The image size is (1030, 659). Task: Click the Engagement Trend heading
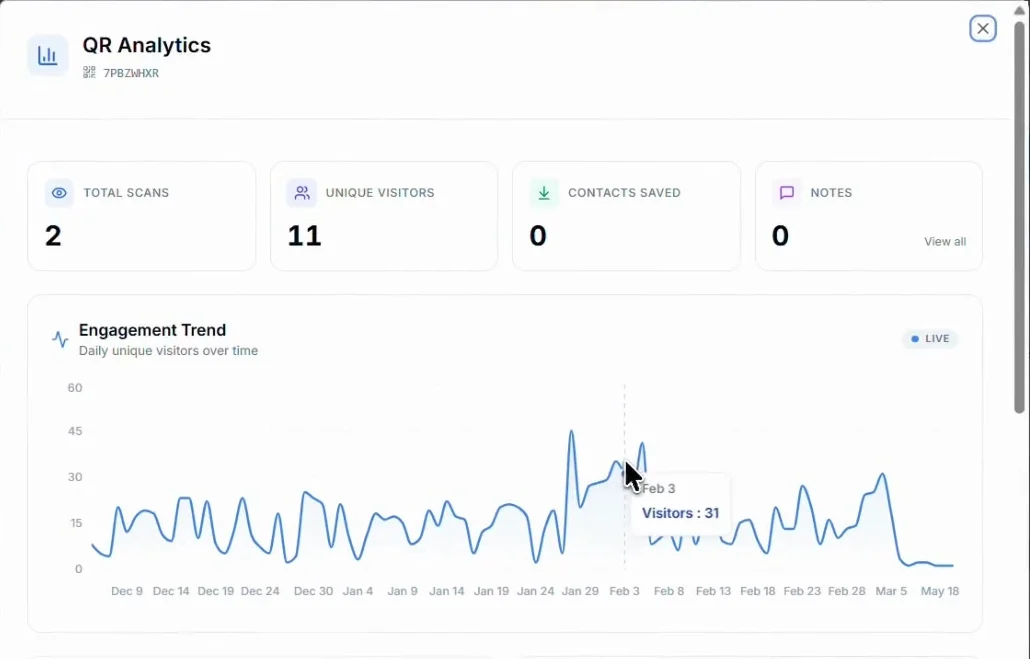[x=152, y=330]
